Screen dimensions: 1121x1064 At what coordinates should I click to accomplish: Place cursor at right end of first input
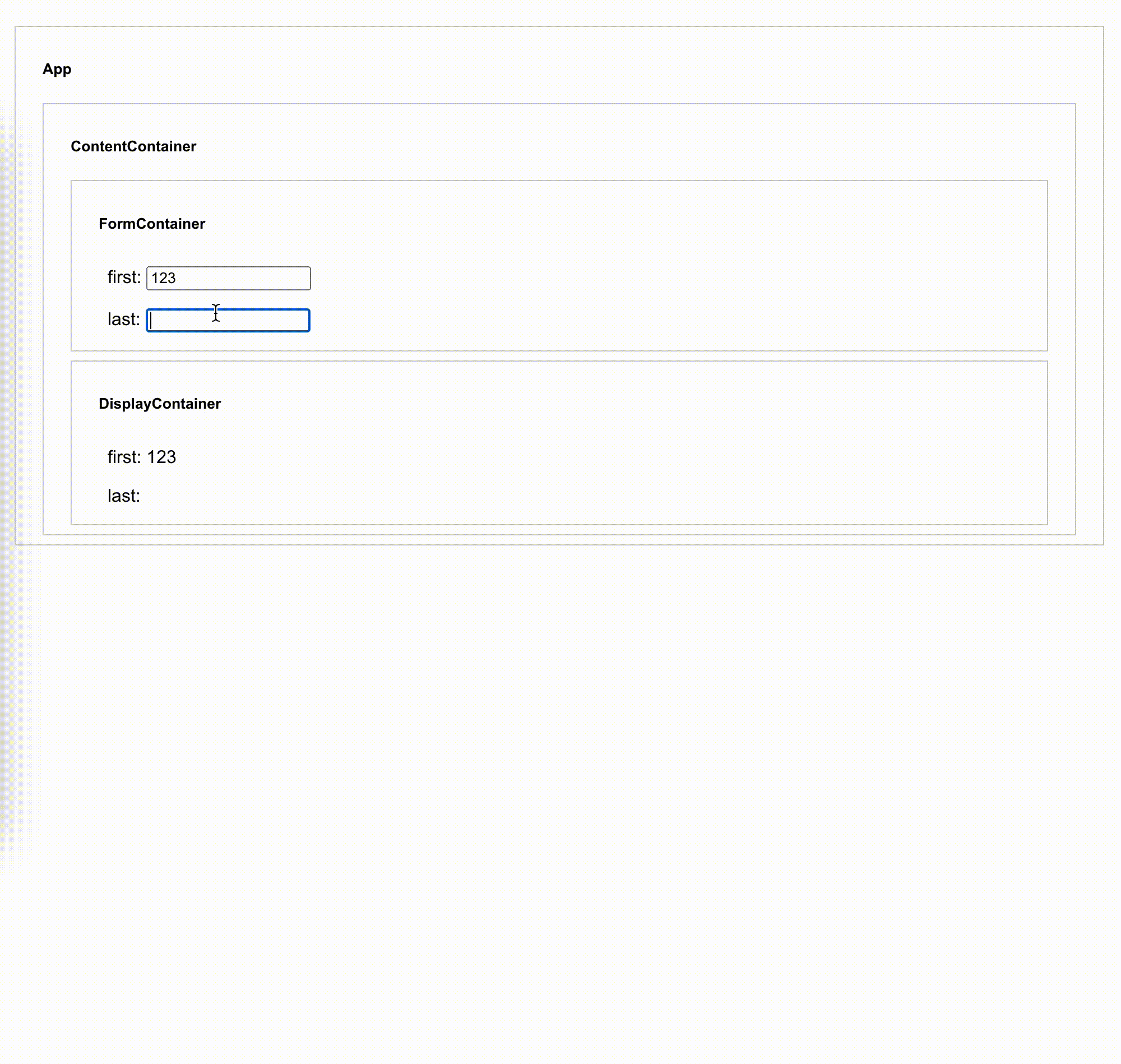(x=303, y=278)
